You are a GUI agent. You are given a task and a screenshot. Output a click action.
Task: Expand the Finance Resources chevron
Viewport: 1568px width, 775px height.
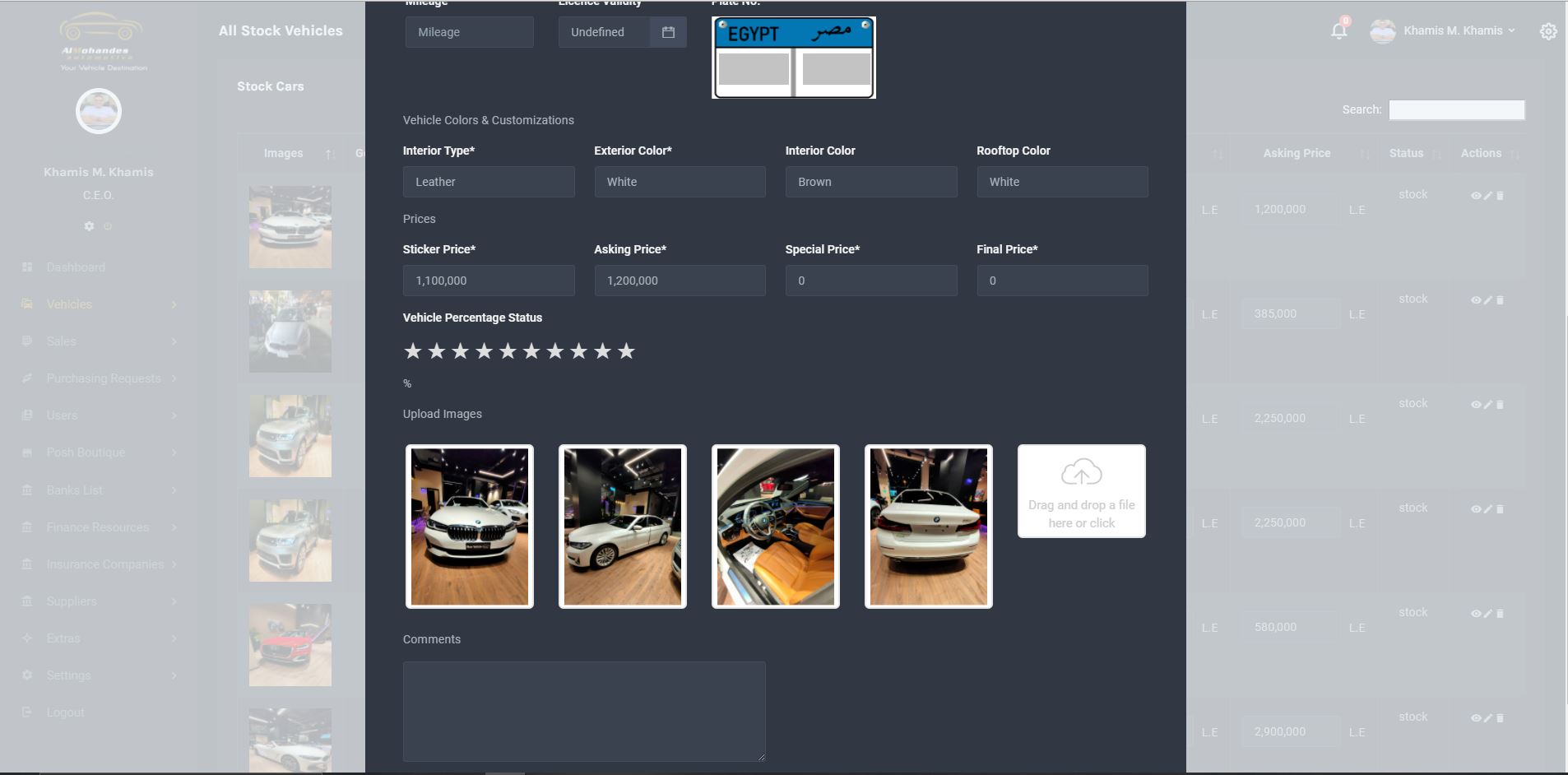pyautogui.click(x=174, y=527)
